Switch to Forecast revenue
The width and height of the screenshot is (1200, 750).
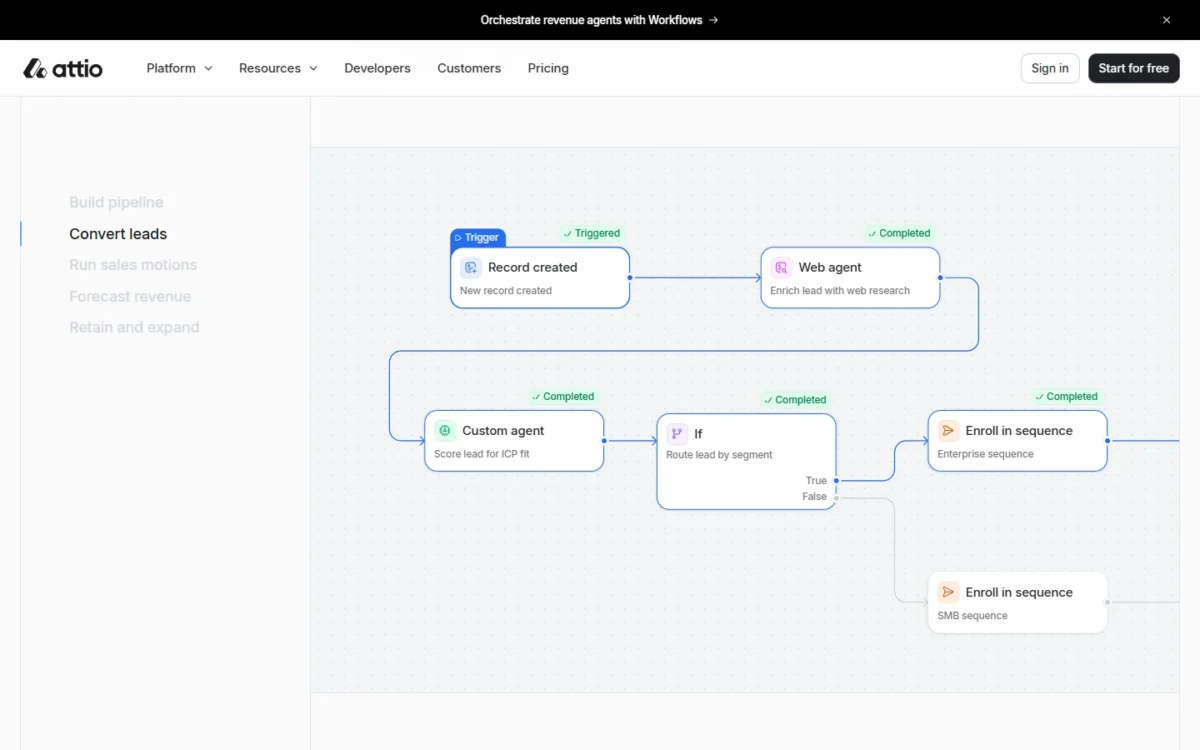pyautogui.click(x=130, y=296)
